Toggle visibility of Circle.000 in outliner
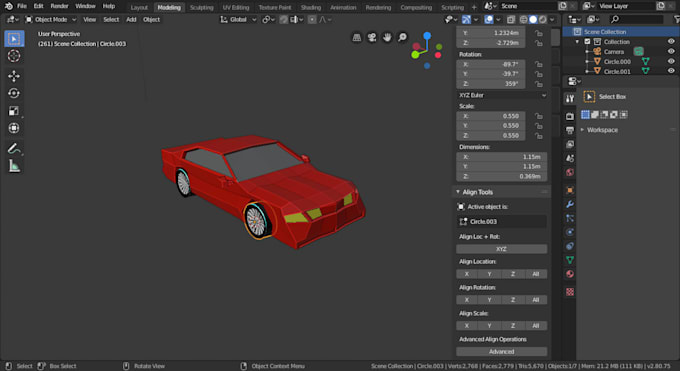Image resolution: width=680 pixels, height=371 pixels. tap(671, 61)
